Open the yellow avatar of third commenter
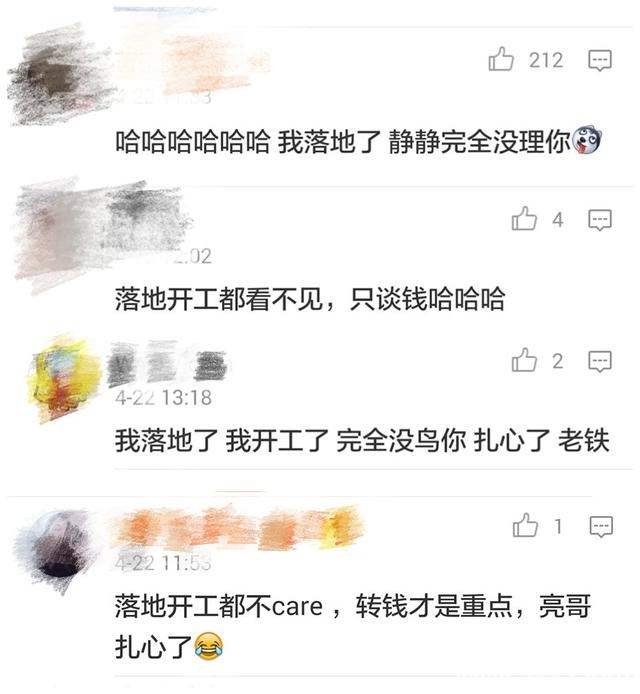 point(62,378)
